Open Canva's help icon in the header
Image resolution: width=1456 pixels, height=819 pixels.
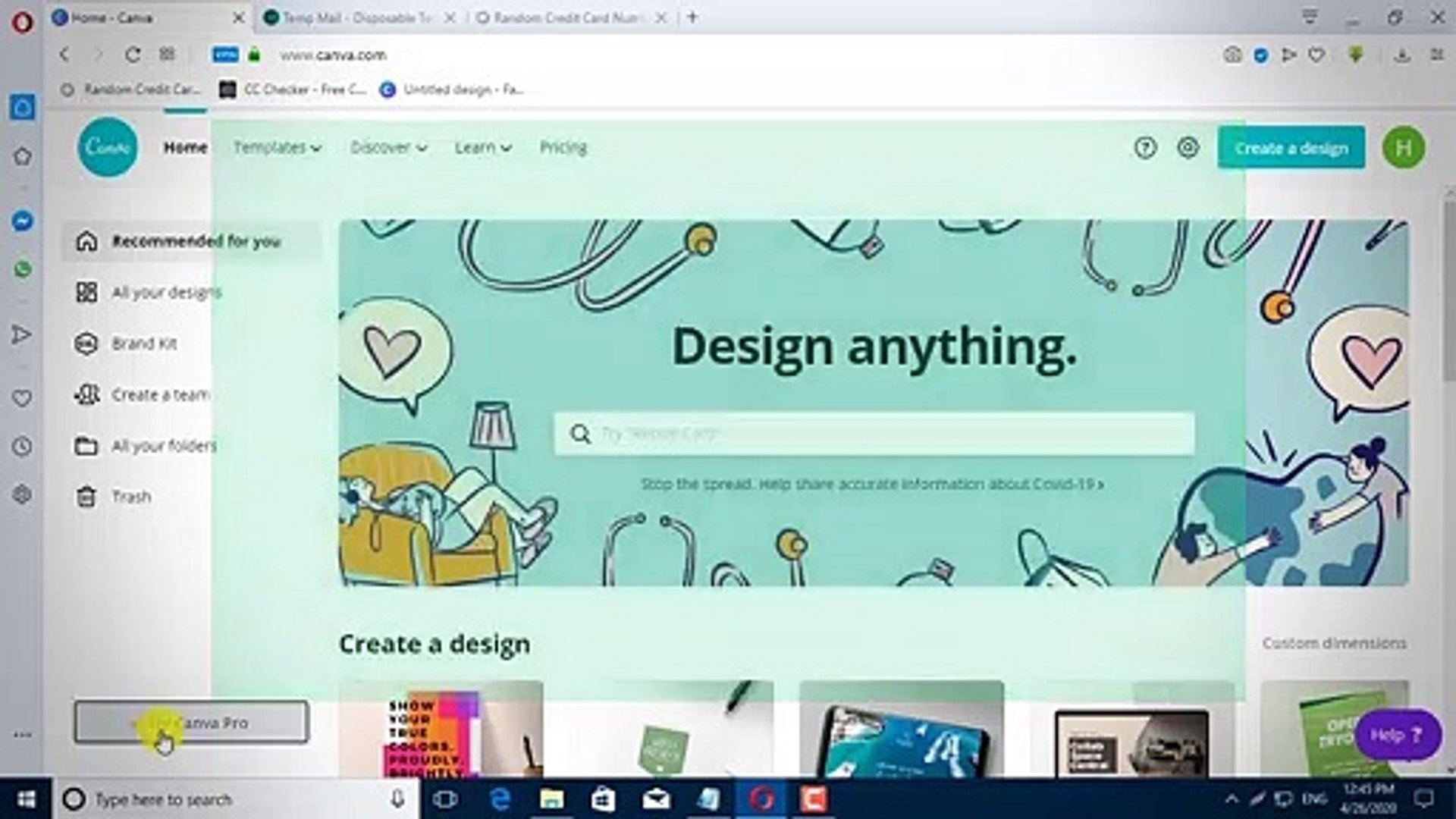[x=1146, y=148]
